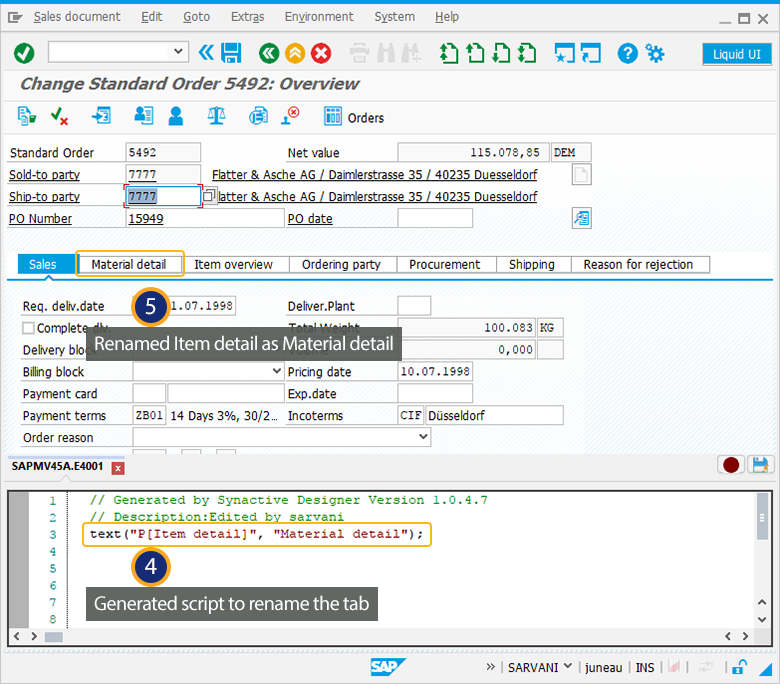Click the green checkmark Enter icon
The width and height of the screenshot is (780, 684).
[24, 53]
